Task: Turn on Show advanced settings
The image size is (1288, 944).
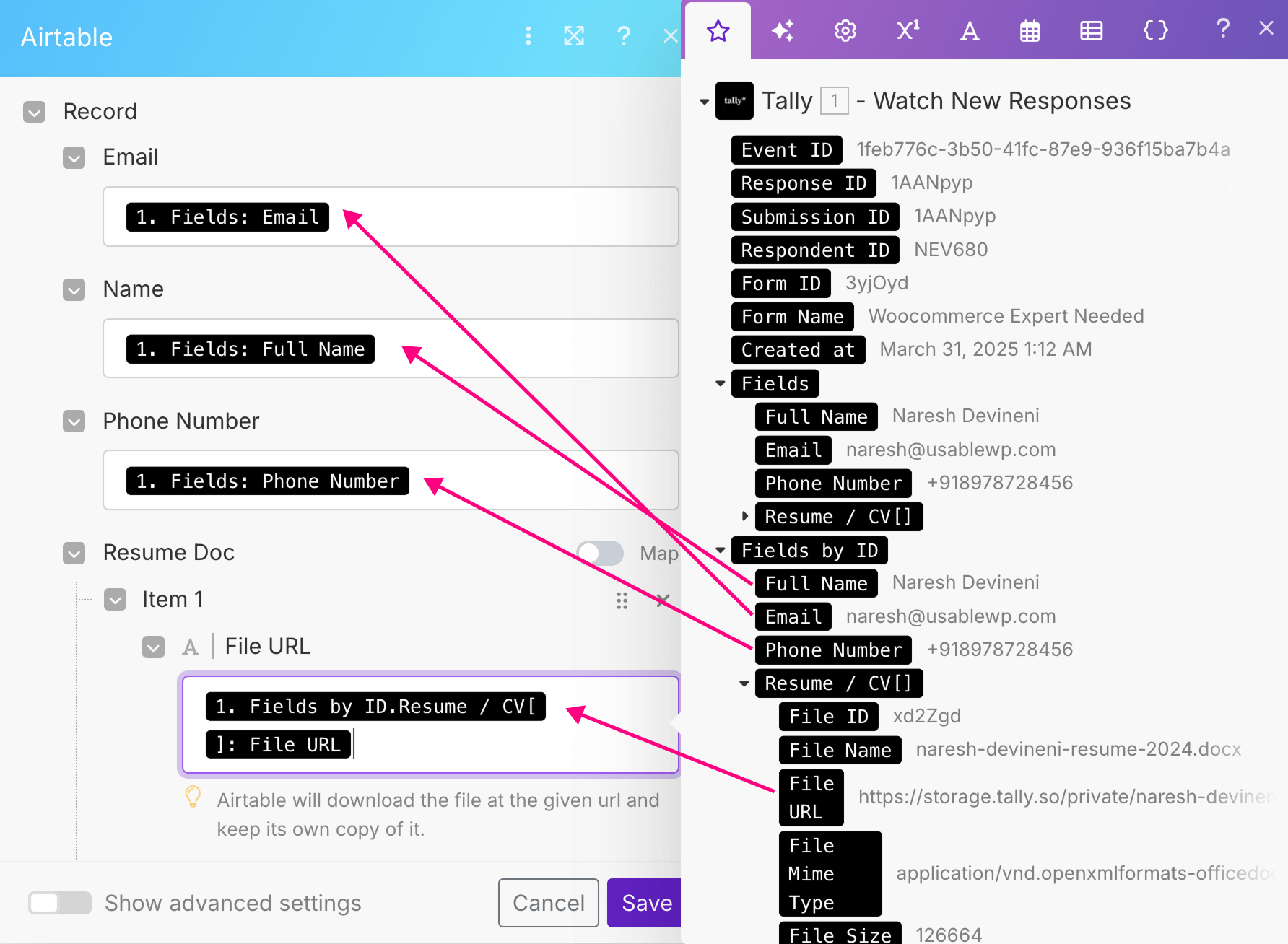Action: 60,903
